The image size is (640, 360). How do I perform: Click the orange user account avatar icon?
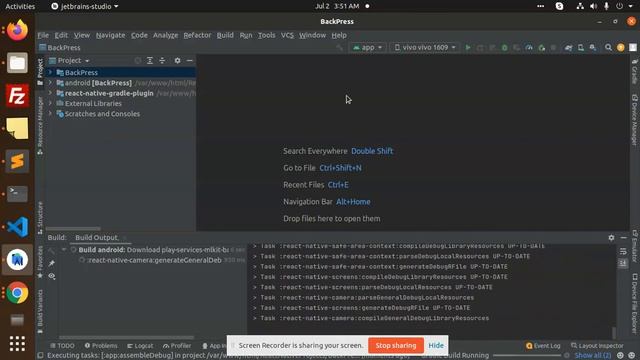[620, 48]
